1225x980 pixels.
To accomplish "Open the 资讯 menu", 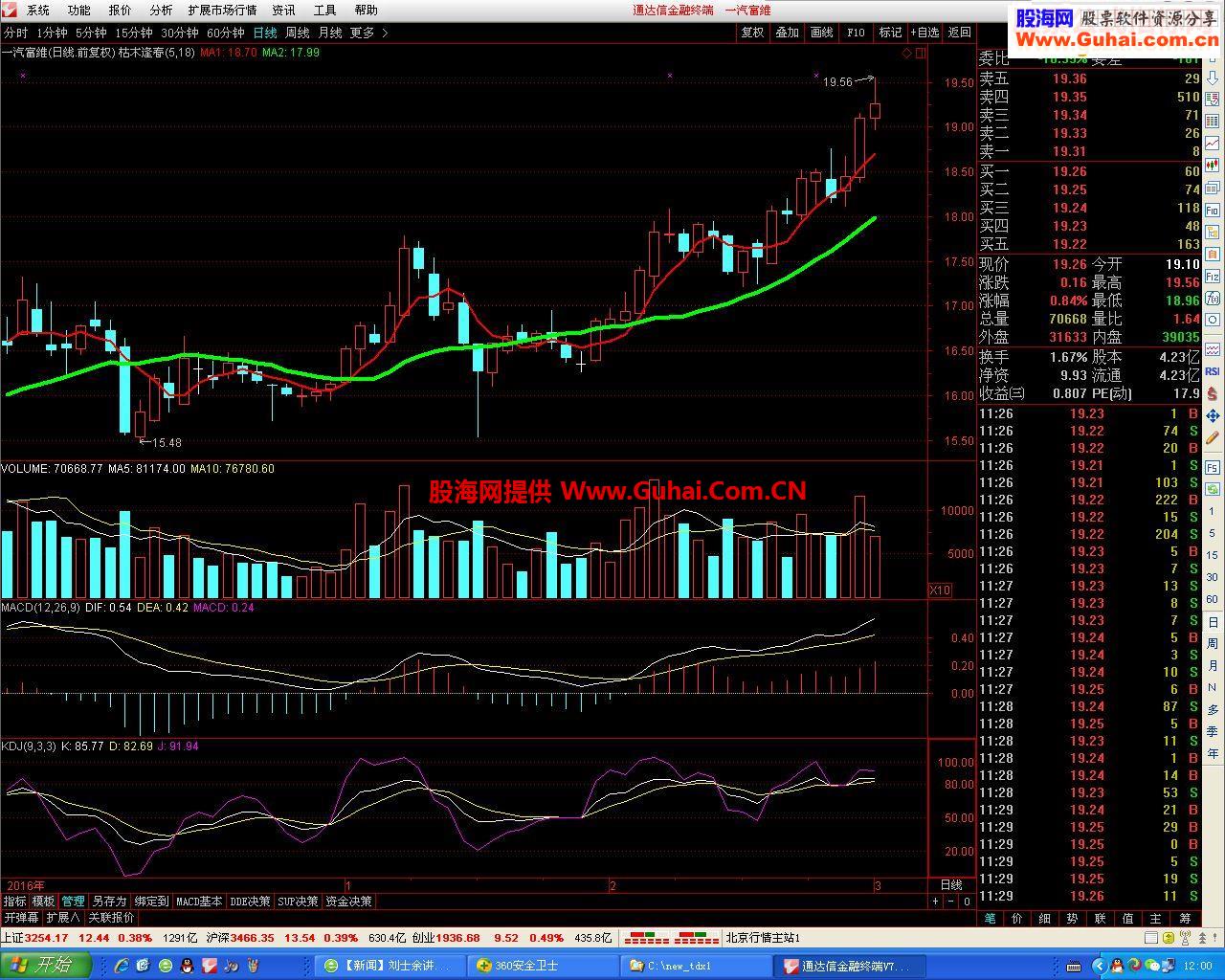I will pyautogui.click(x=284, y=11).
